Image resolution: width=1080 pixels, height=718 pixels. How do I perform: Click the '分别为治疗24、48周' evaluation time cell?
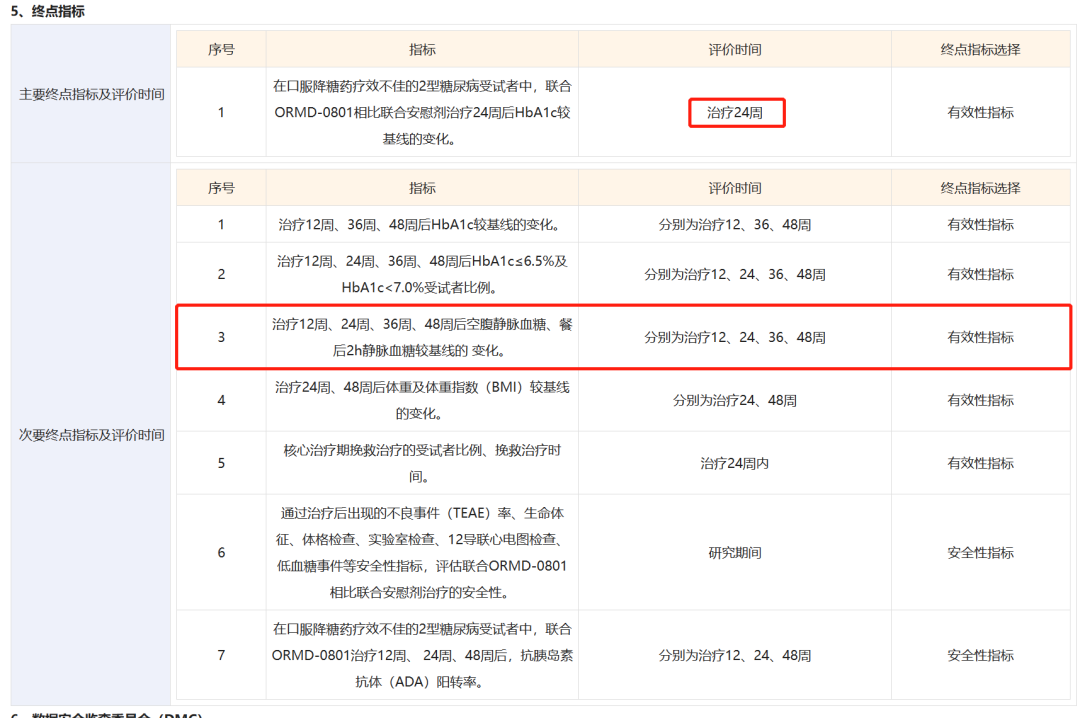coord(735,401)
